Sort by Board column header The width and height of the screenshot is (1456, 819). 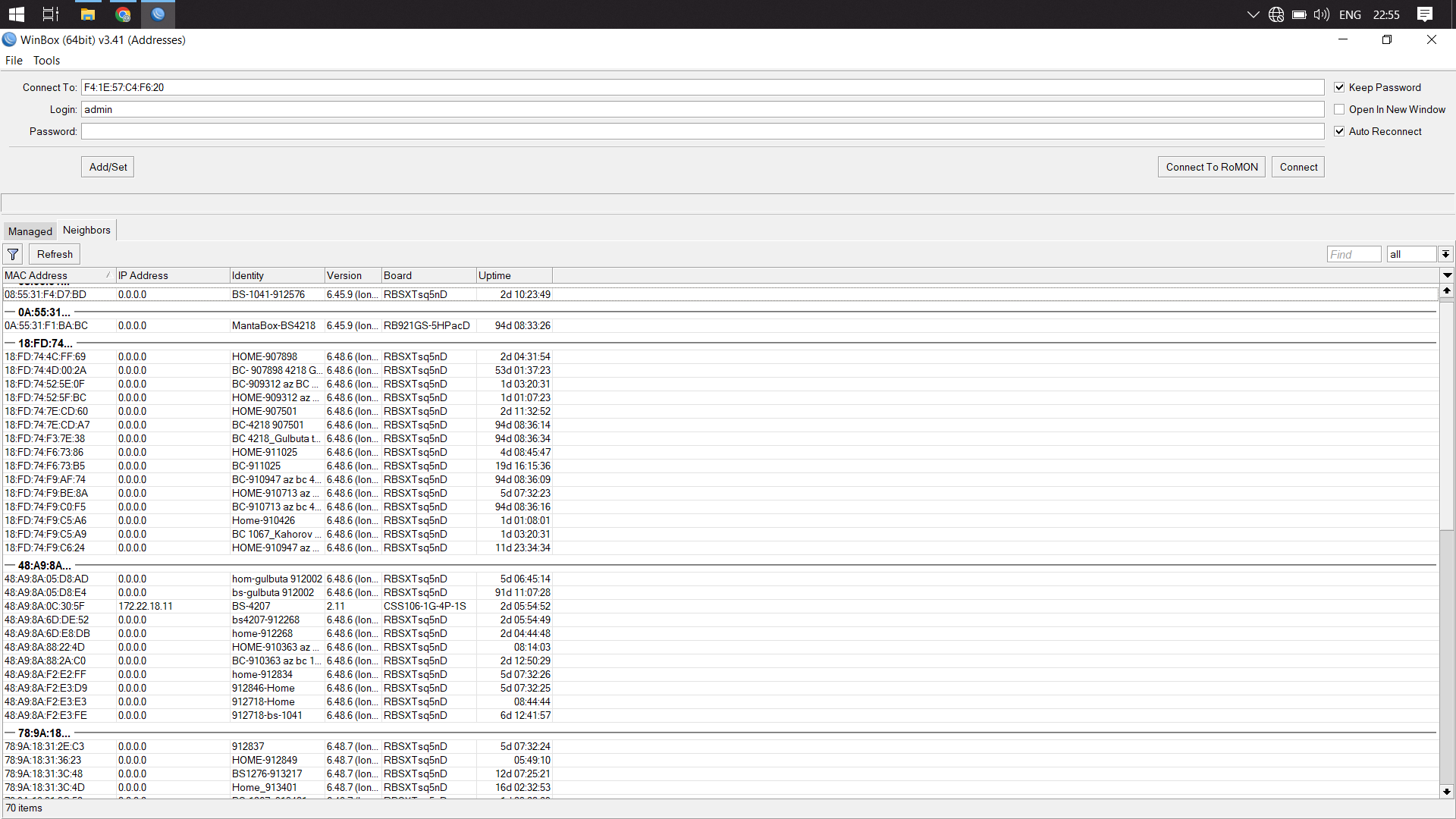coord(428,275)
